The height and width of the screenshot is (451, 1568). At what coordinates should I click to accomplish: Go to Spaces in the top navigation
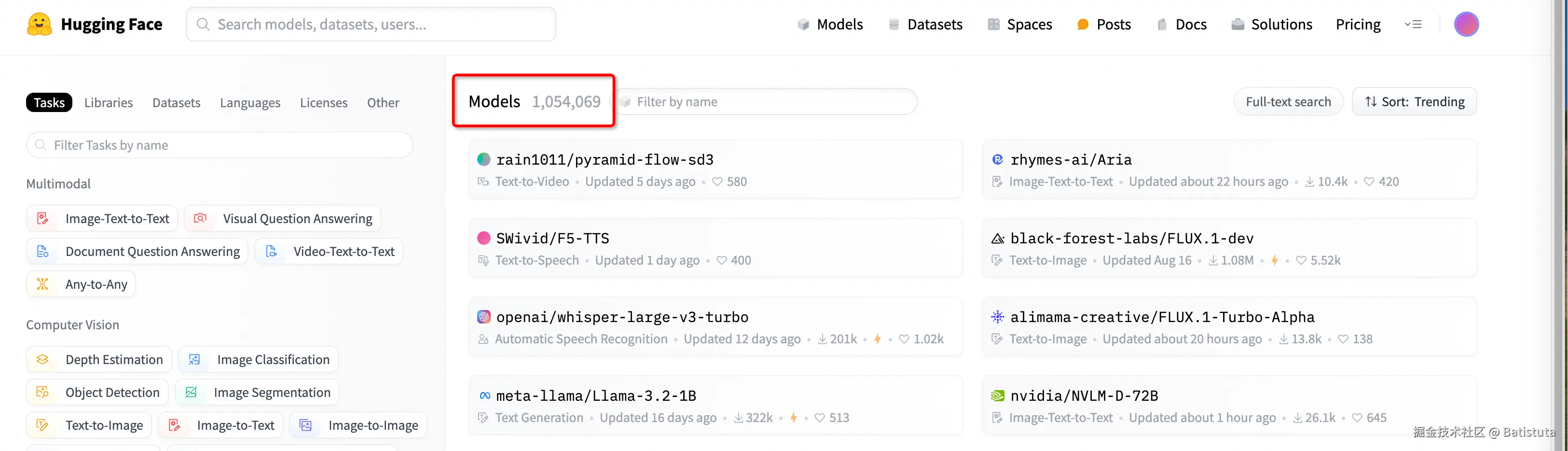1019,24
